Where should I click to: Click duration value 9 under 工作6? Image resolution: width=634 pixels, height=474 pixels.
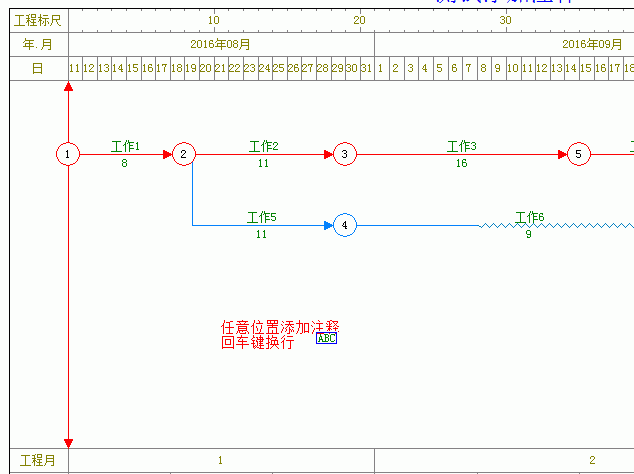pyautogui.click(x=528, y=234)
